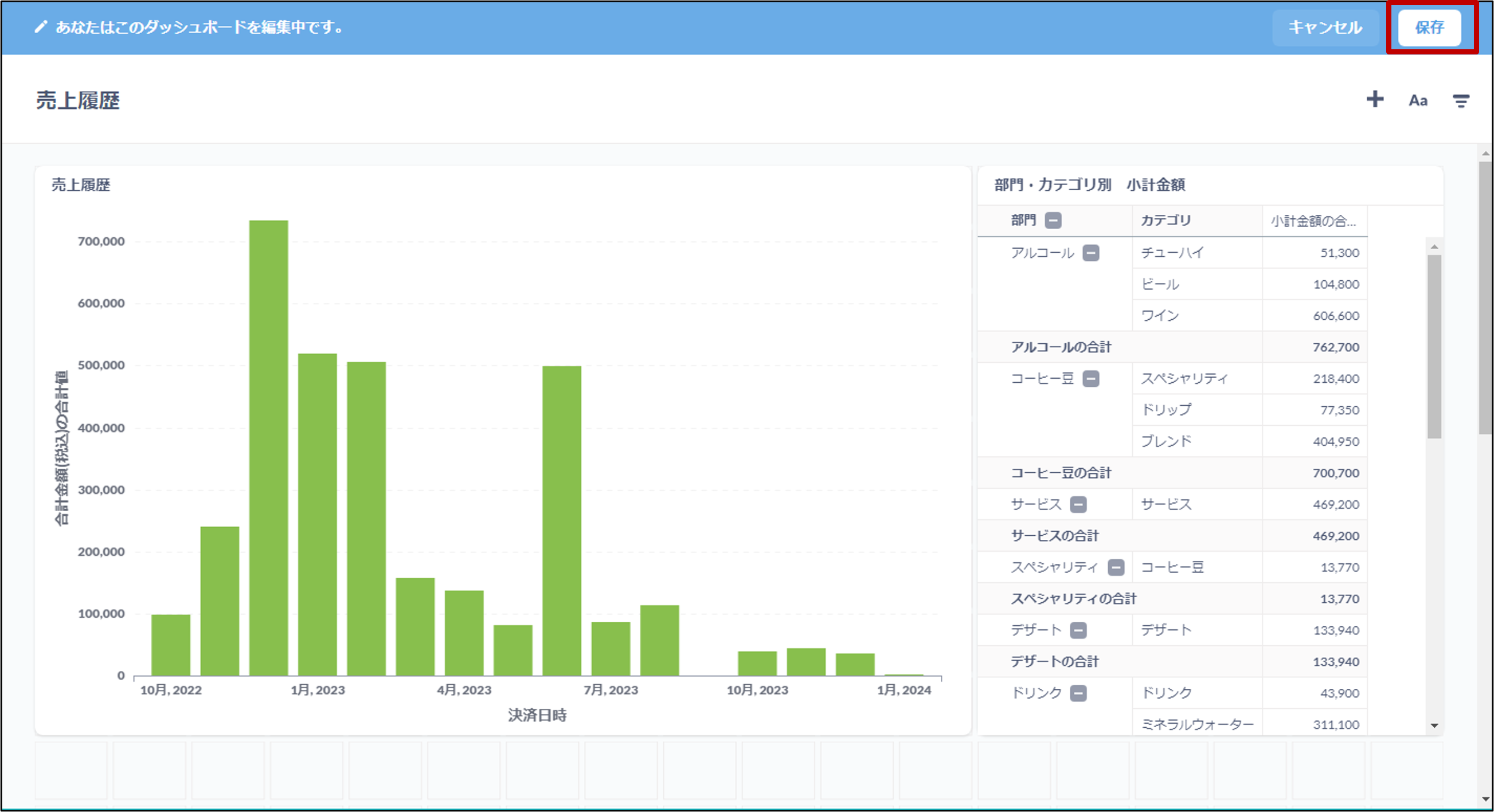Collapse the 部門 column header toggle
Image resolution: width=1494 pixels, height=812 pixels.
(x=1053, y=220)
